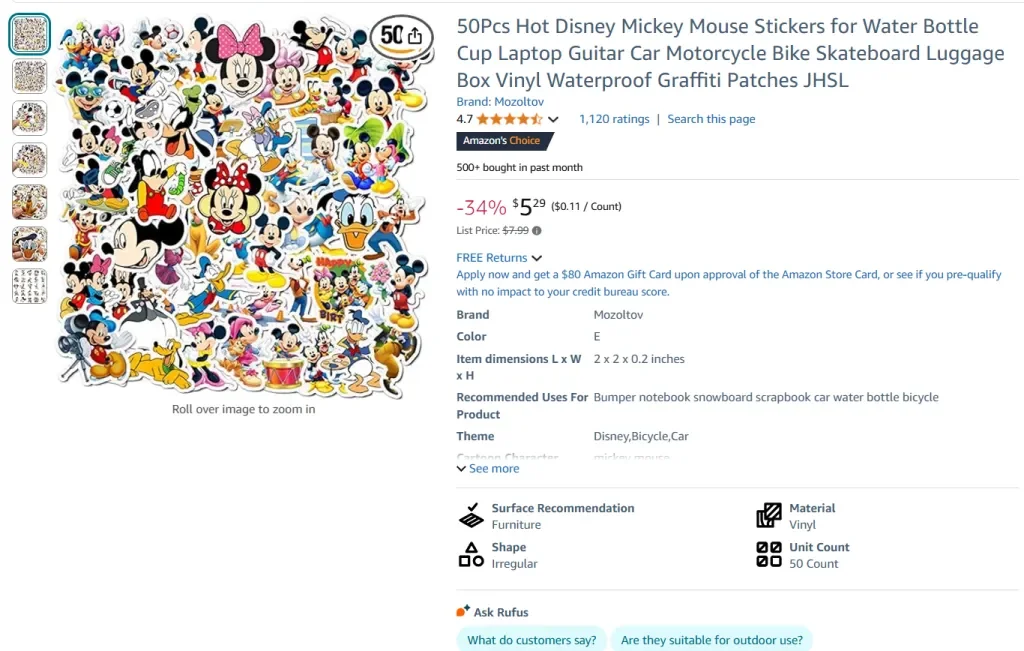The image size is (1024, 651).
Task: Click the List Price info icon
Action: pos(537,230)
